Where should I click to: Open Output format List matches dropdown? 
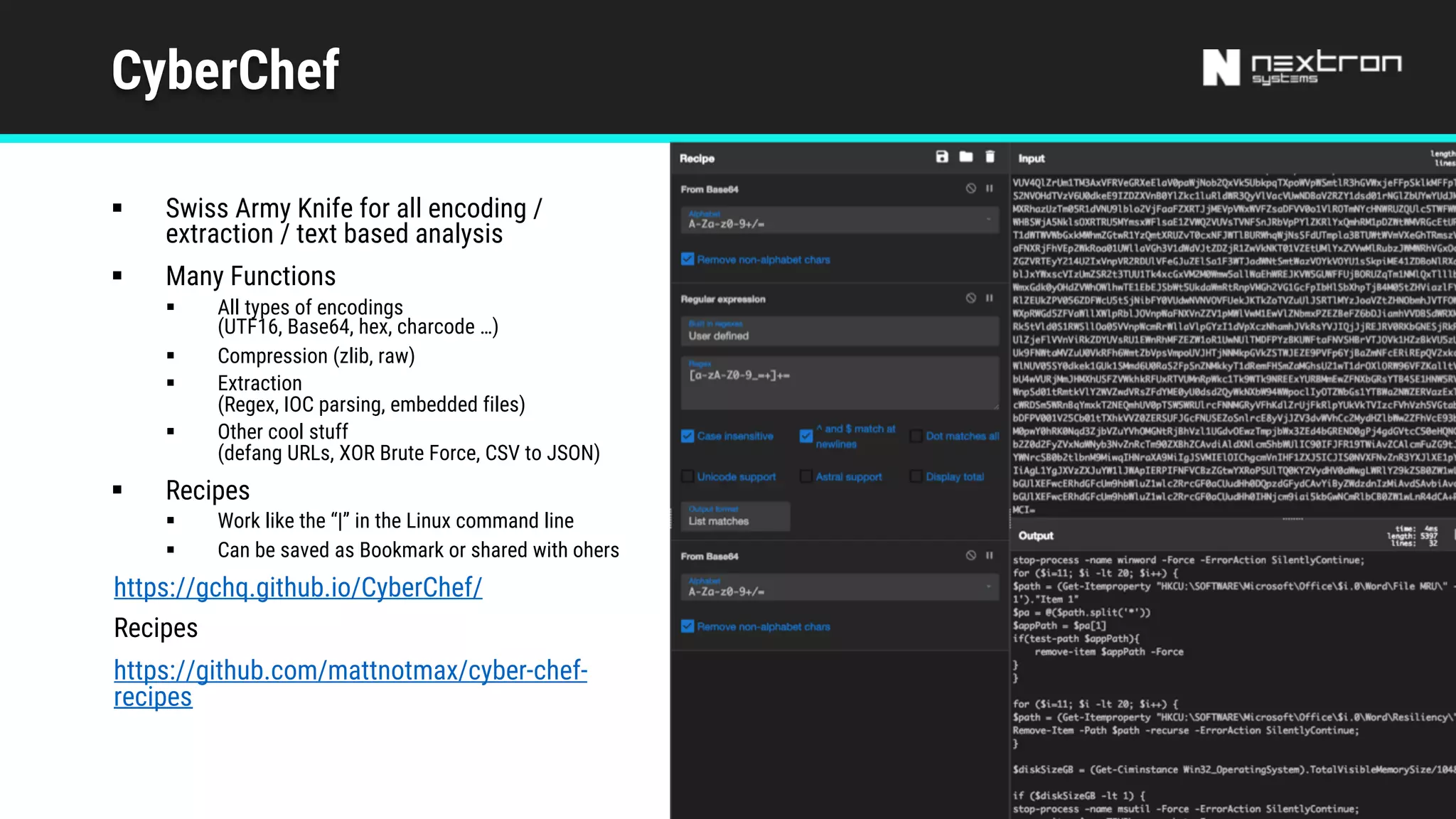coord(735,516)
